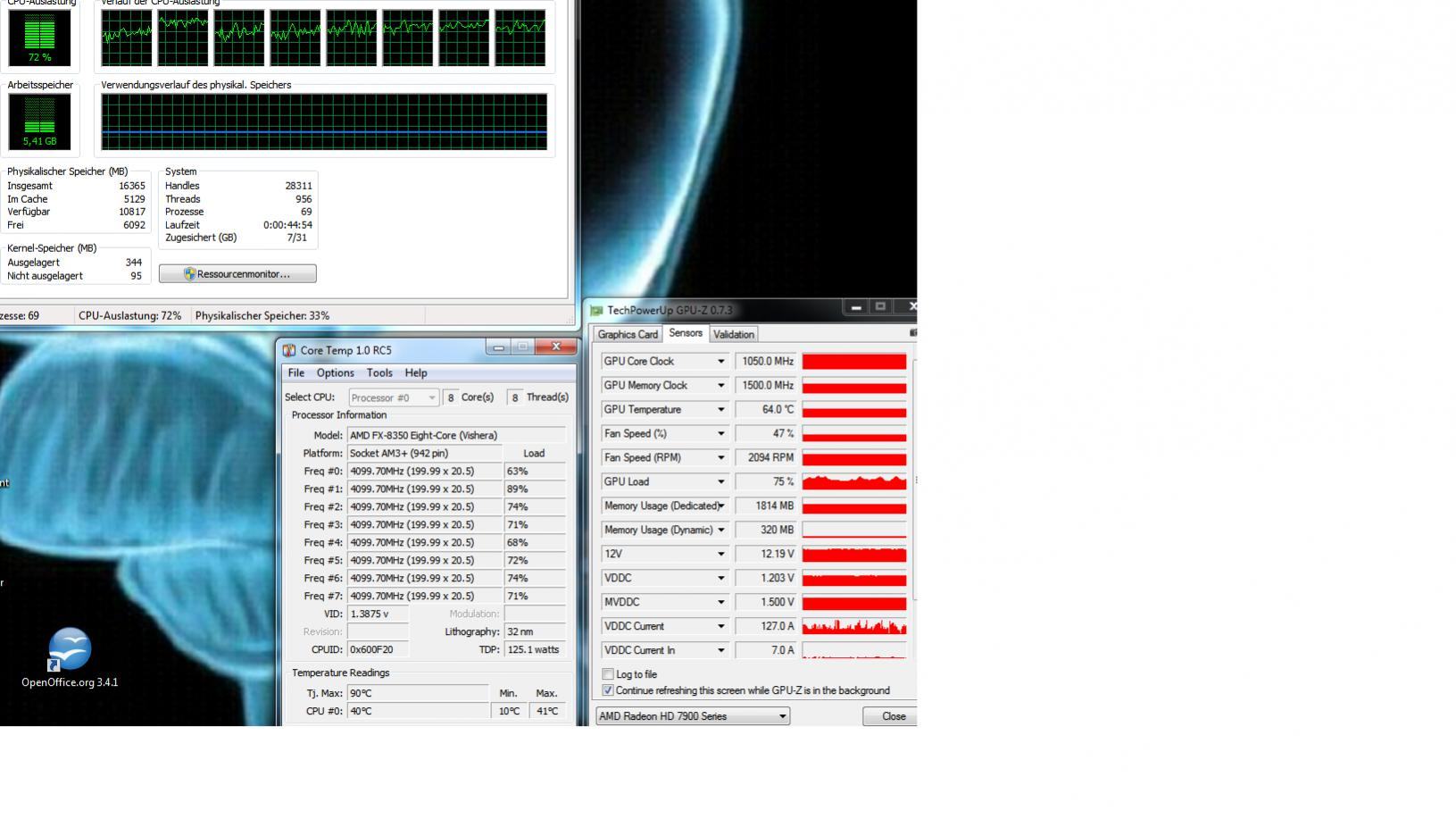Open the VDDC Current sensor dropdown
Image resolution: width=1456 pixels, height=819 pixels.
coord(721,627)
